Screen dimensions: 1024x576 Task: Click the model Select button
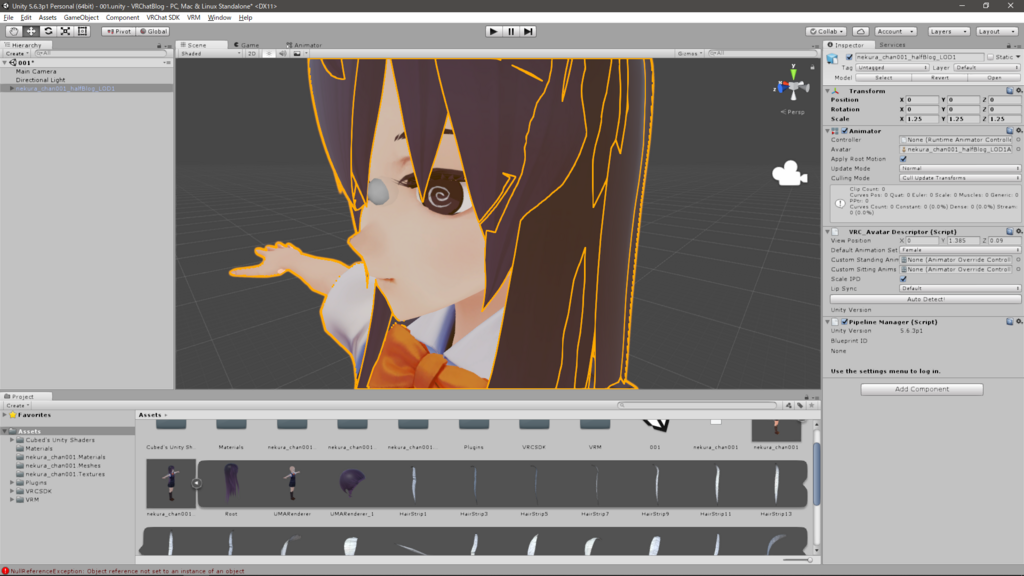[x=883, y=78]
